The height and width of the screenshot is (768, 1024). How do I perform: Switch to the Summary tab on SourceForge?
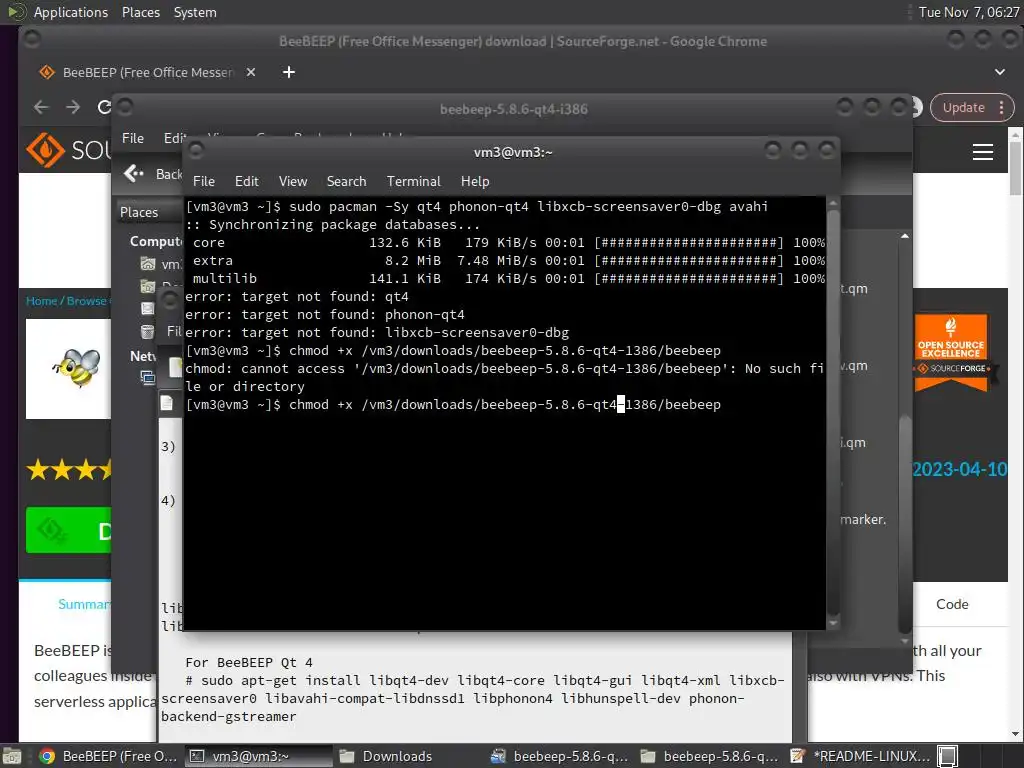(84, 605)
